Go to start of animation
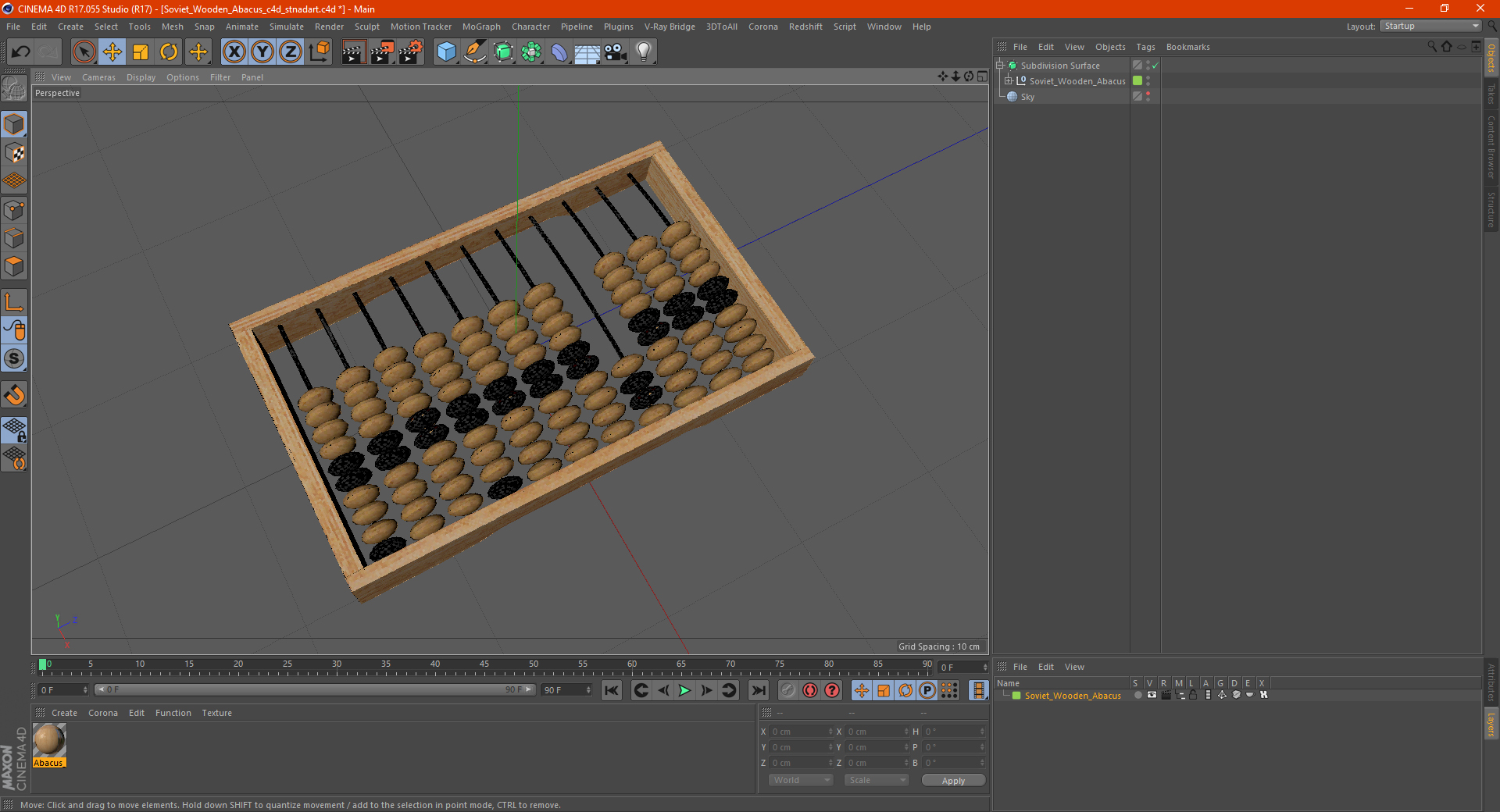 (612, 690)
